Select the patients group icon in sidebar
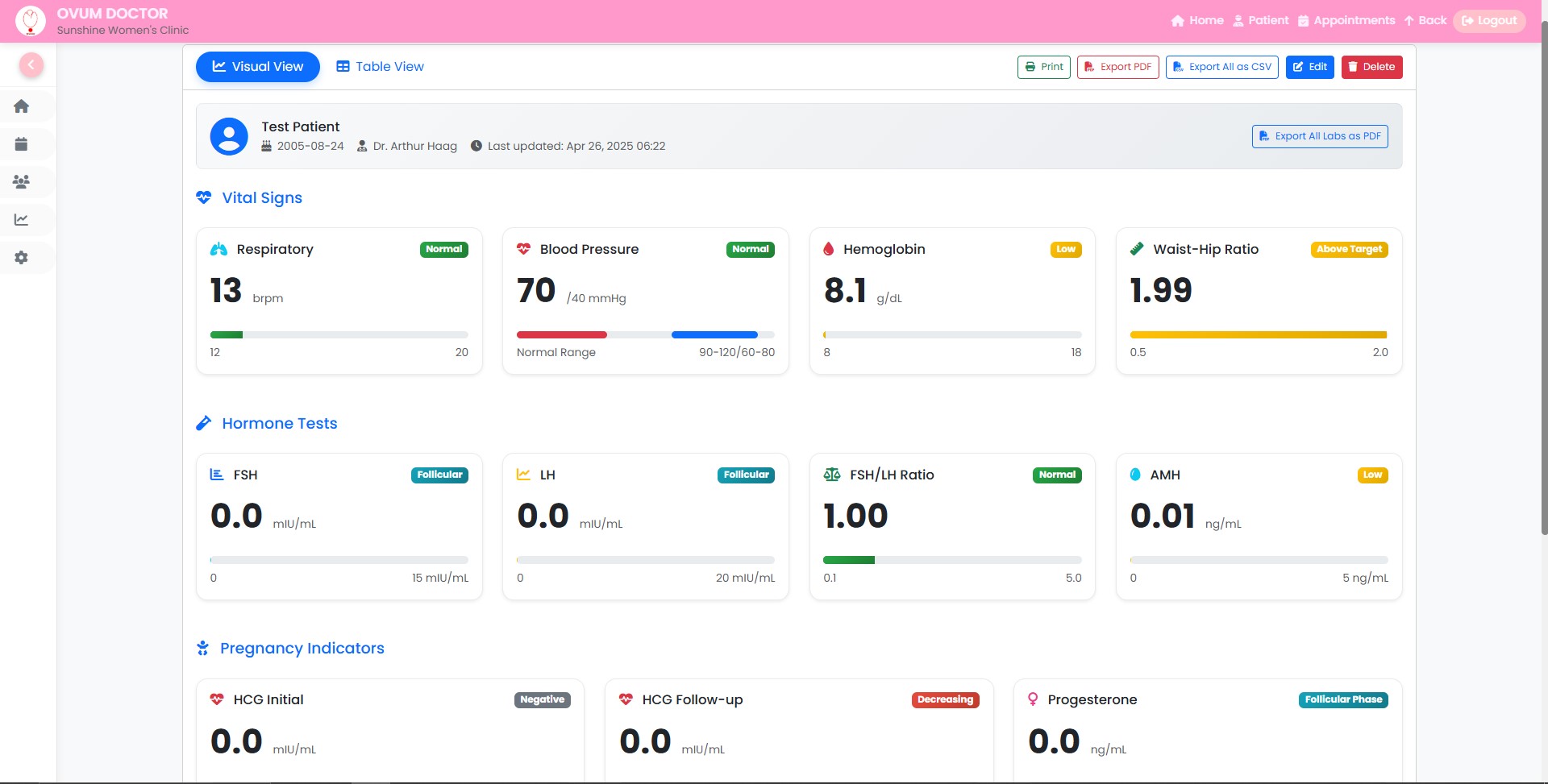The image size is (1548, 784). click(21, 182)
